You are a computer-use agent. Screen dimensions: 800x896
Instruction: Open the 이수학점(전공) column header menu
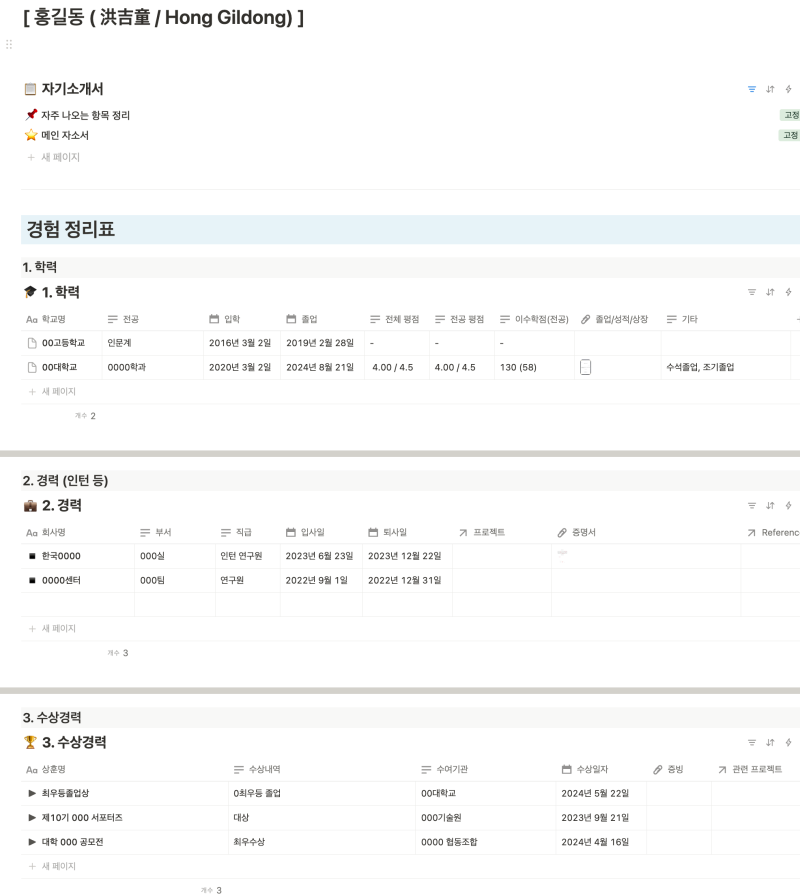tap(534, 319)
